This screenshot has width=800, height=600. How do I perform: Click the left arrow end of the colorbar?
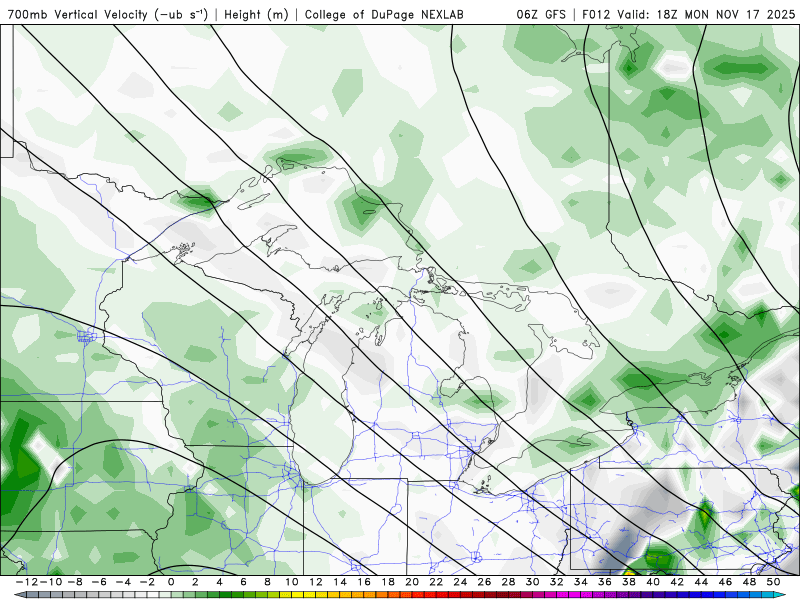[19, 595]
